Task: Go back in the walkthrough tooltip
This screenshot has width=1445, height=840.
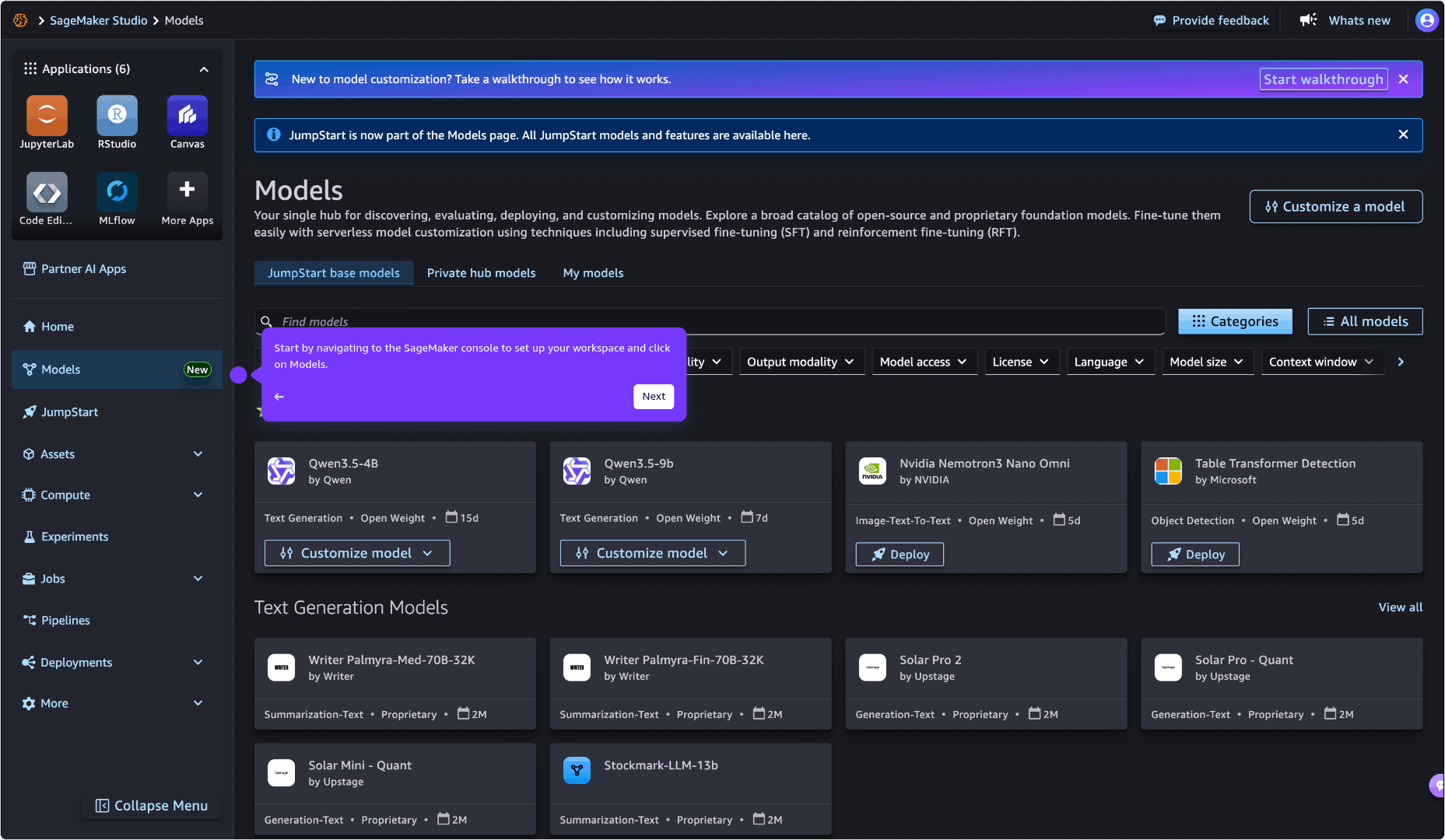Action: point(279,397)
